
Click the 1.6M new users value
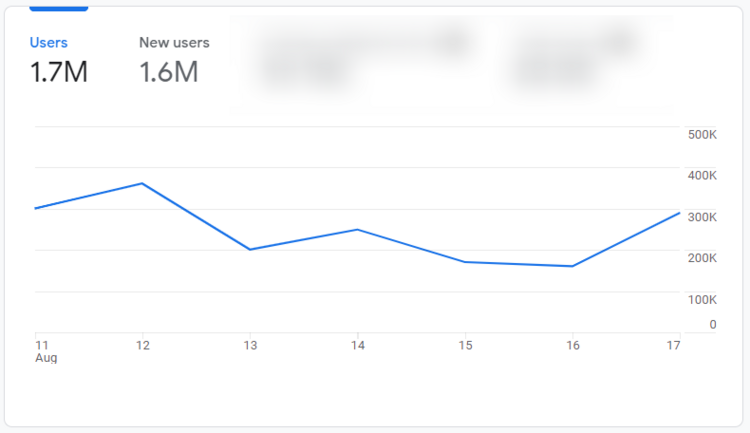(168, 72)
